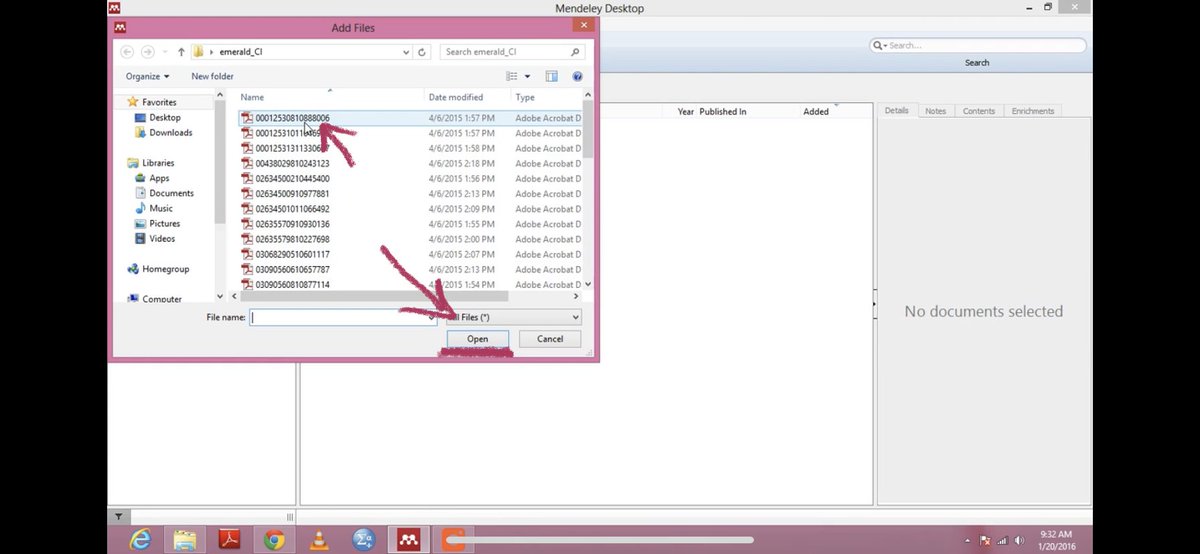Show the preview pane
This screenshot has height=554, width=1200.
551,76
